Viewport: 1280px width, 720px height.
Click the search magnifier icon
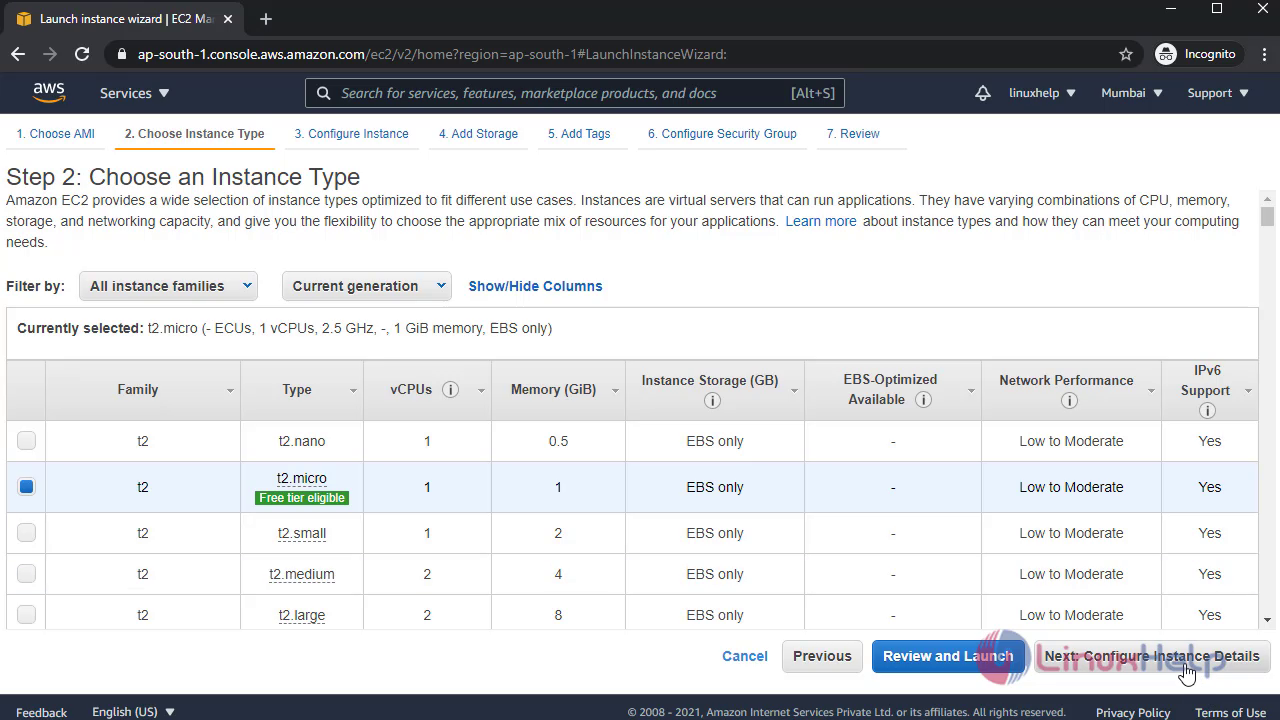point(323,93)
